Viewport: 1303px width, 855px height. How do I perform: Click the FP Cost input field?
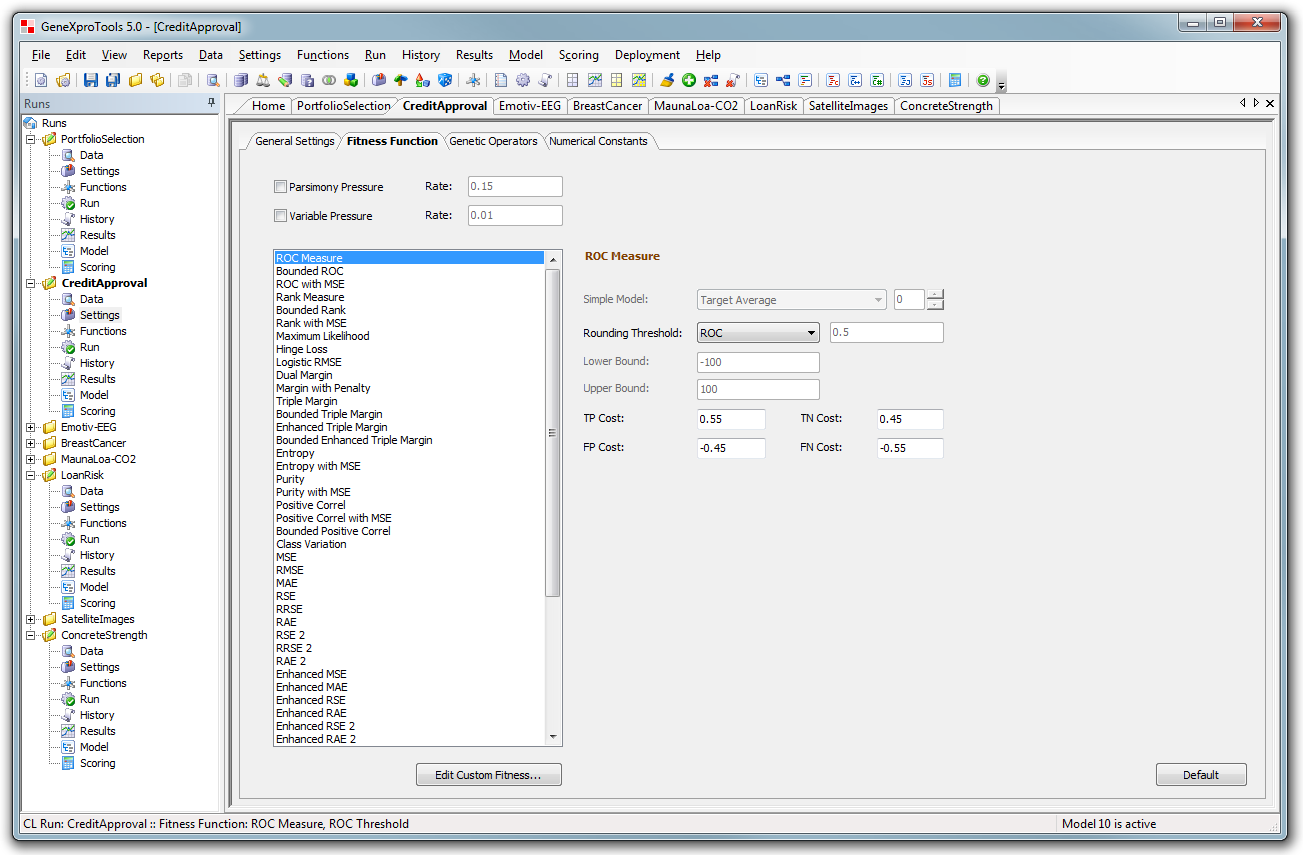click(731, 448)
